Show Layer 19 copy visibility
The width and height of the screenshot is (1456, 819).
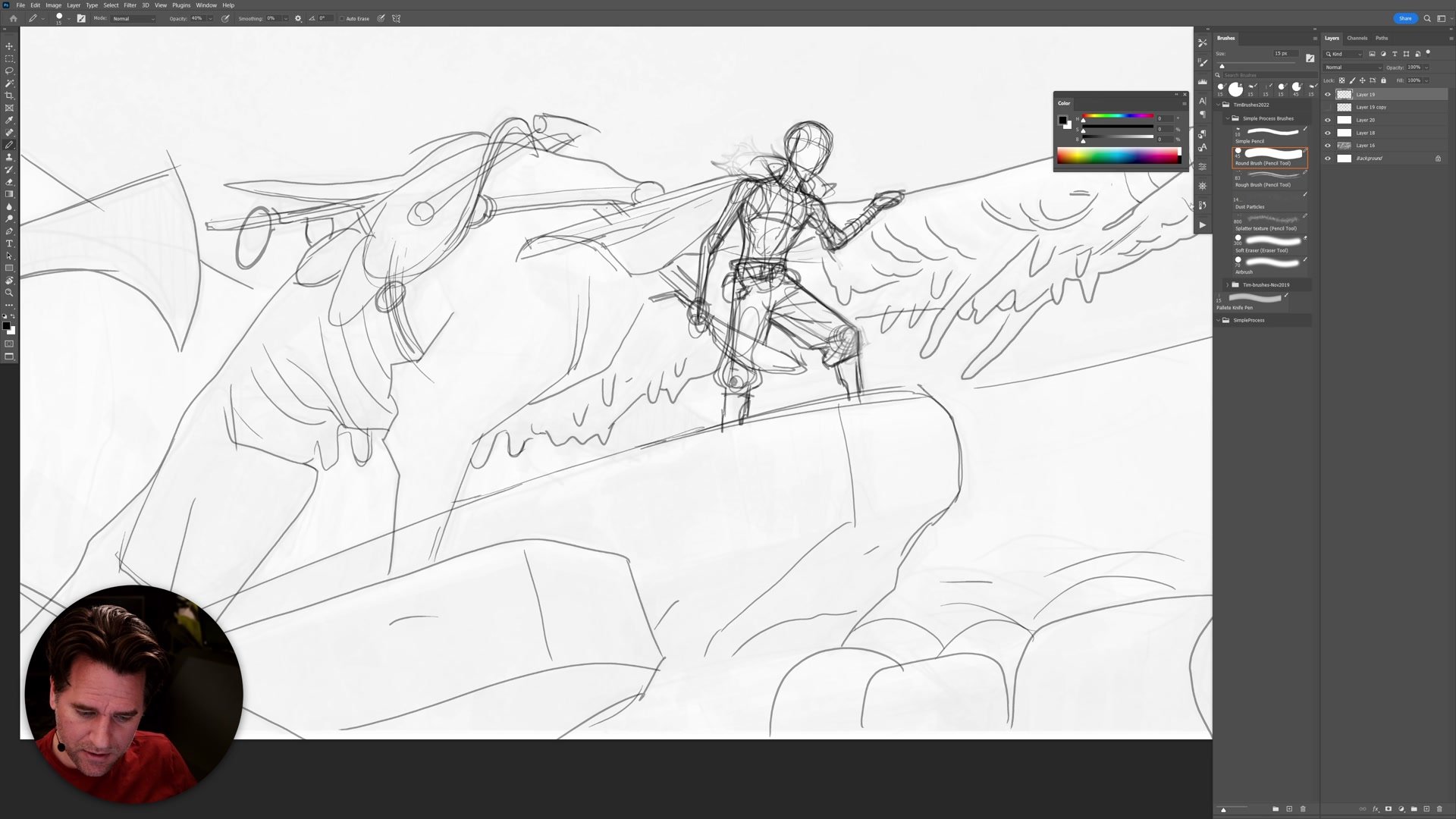[x=1327, y=107]
